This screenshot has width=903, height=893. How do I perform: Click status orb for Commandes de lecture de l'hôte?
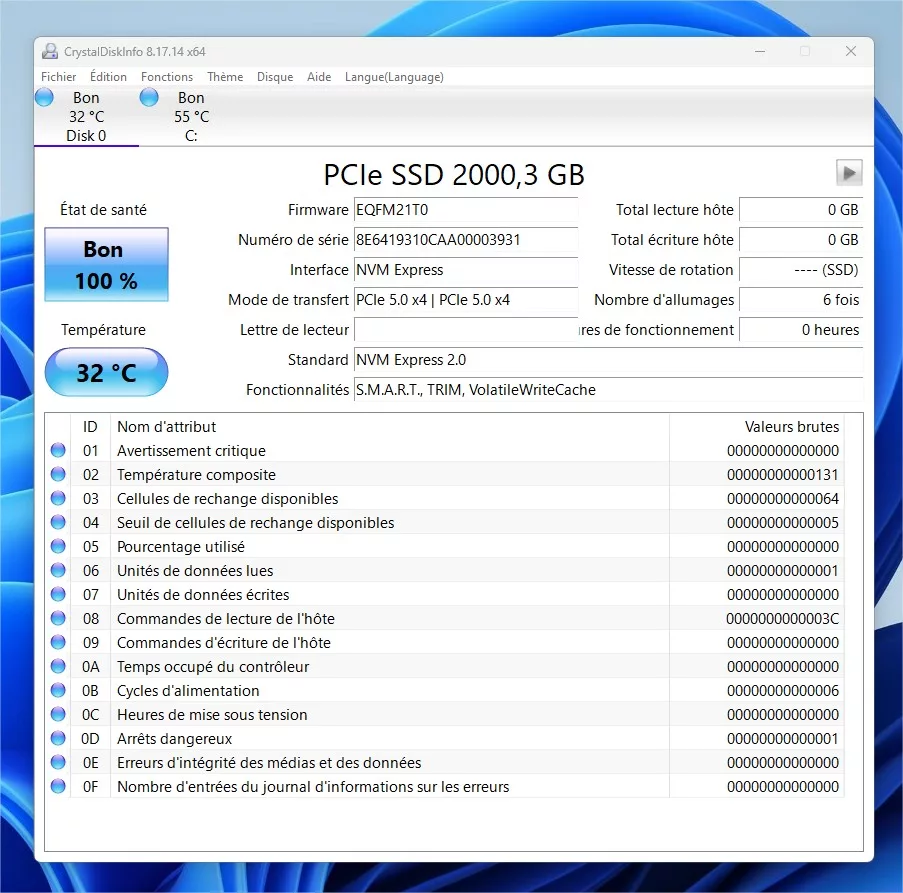(x=58, y=618)
